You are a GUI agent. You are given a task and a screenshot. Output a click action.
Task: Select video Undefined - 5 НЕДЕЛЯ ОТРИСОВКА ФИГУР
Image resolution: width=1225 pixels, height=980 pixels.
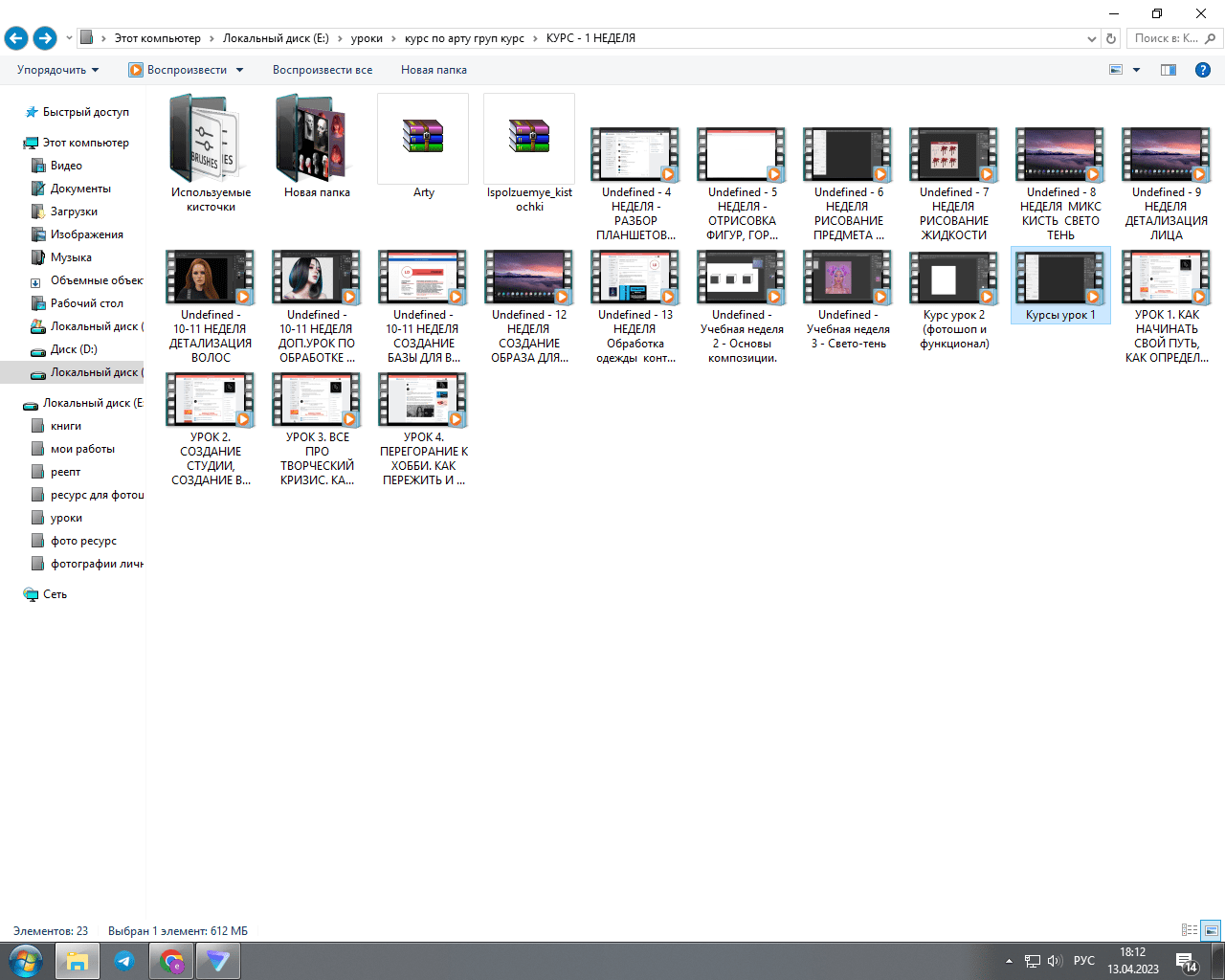pyautogui.click(x=742, y=184)
